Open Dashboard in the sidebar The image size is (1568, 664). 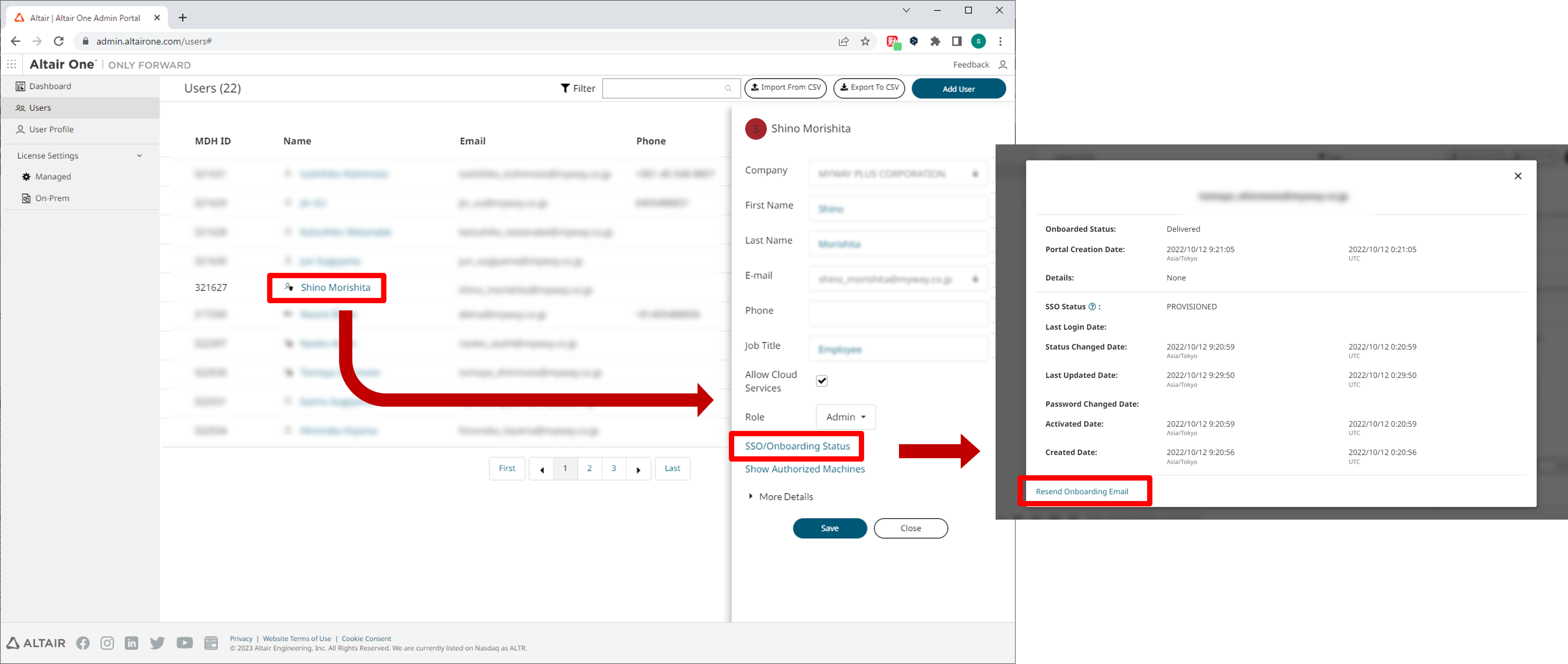pyautogui.click(x=50, y=86)
